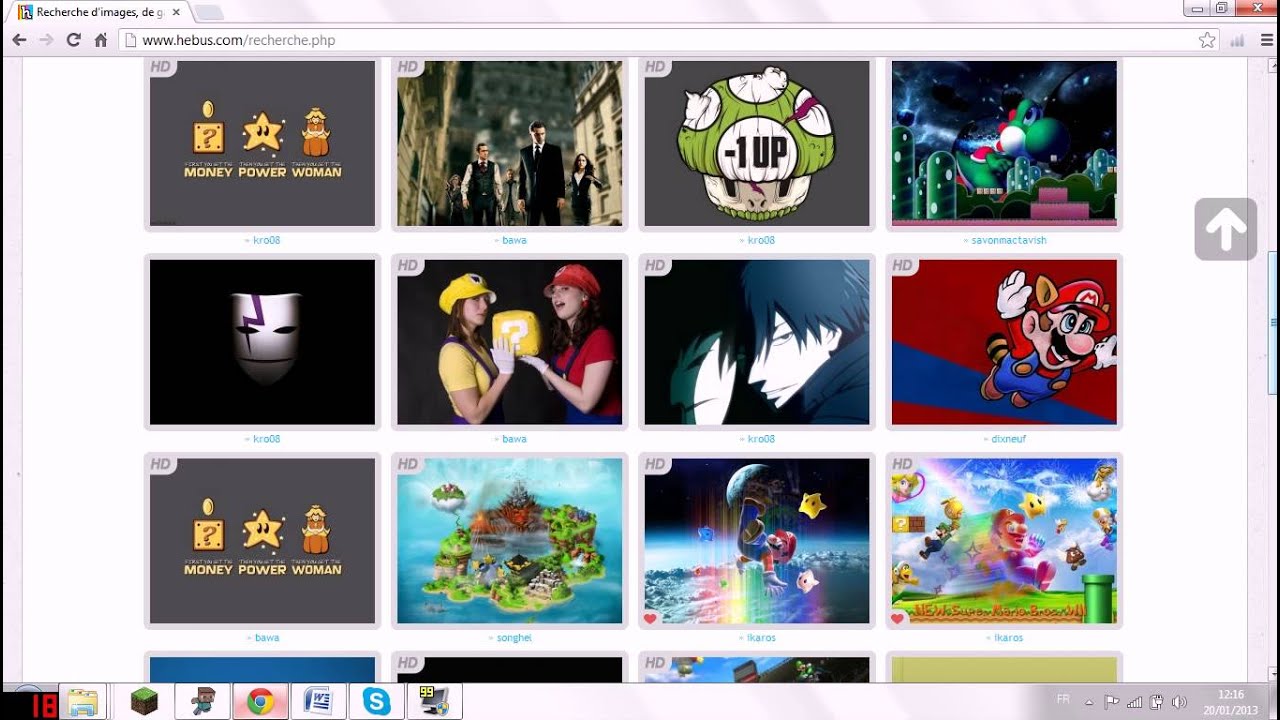
Task: Switch to Google Chrome in the taskbar
Action: 261,702
